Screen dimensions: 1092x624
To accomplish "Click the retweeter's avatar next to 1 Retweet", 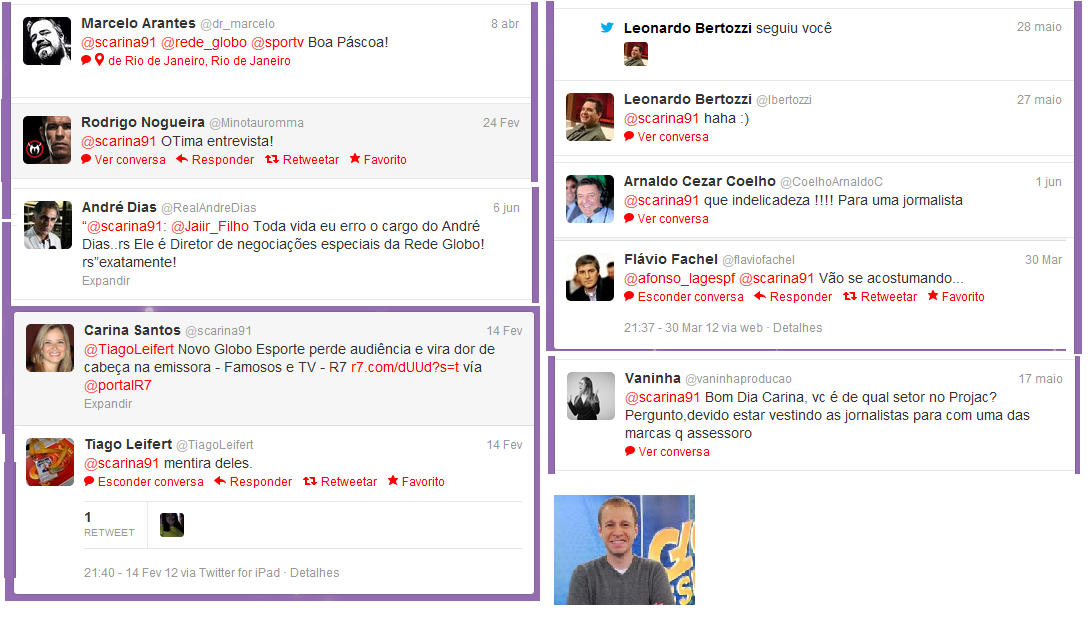I will [172, 524].
